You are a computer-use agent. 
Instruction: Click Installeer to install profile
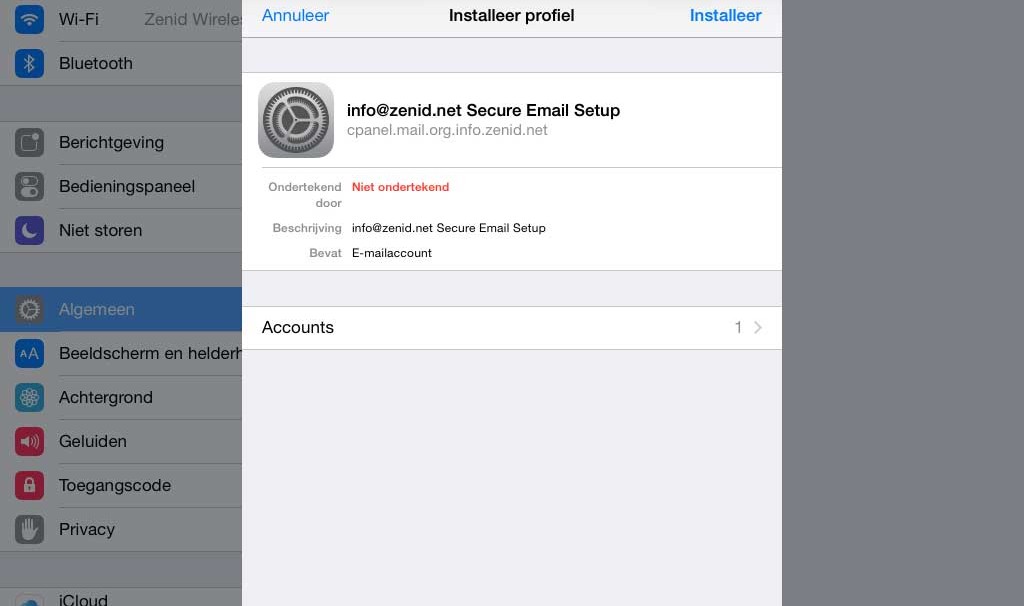pyautogui.click(x=726, y=16)
